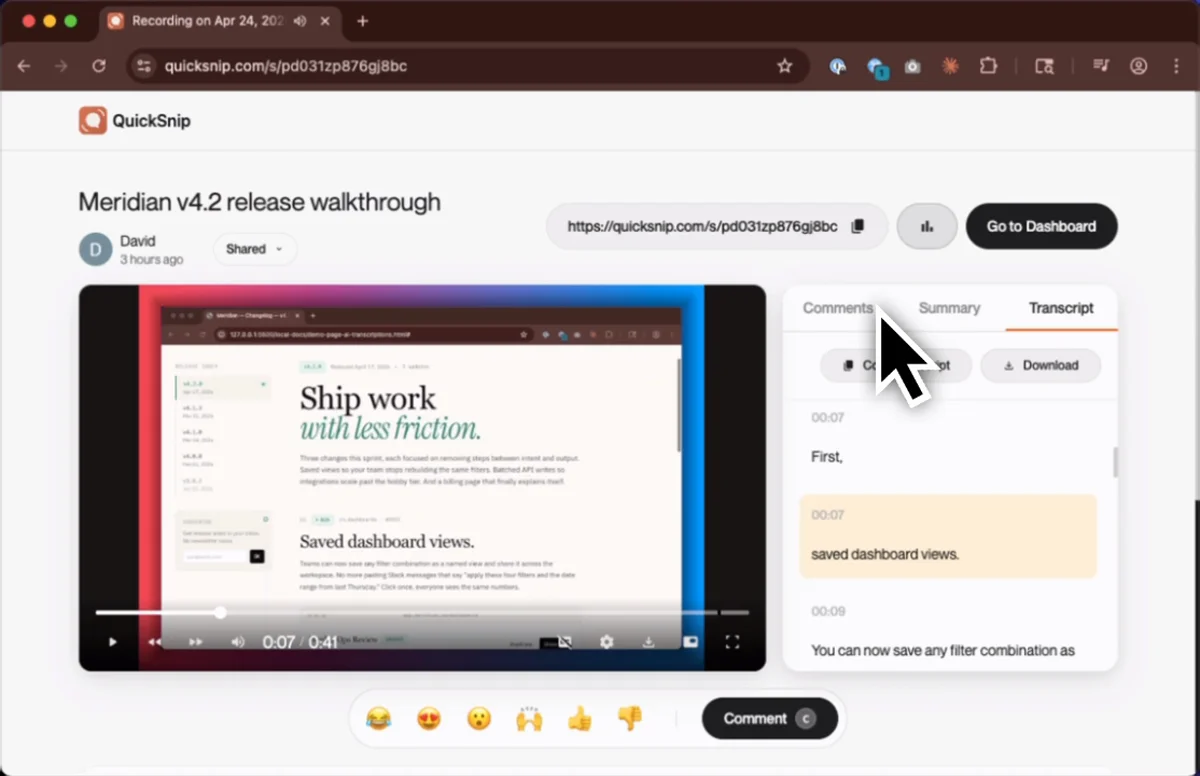Viewport: 1200px width, 776px height.
Task: Toggle the bookmark star in the address bar
Action: 785,66
